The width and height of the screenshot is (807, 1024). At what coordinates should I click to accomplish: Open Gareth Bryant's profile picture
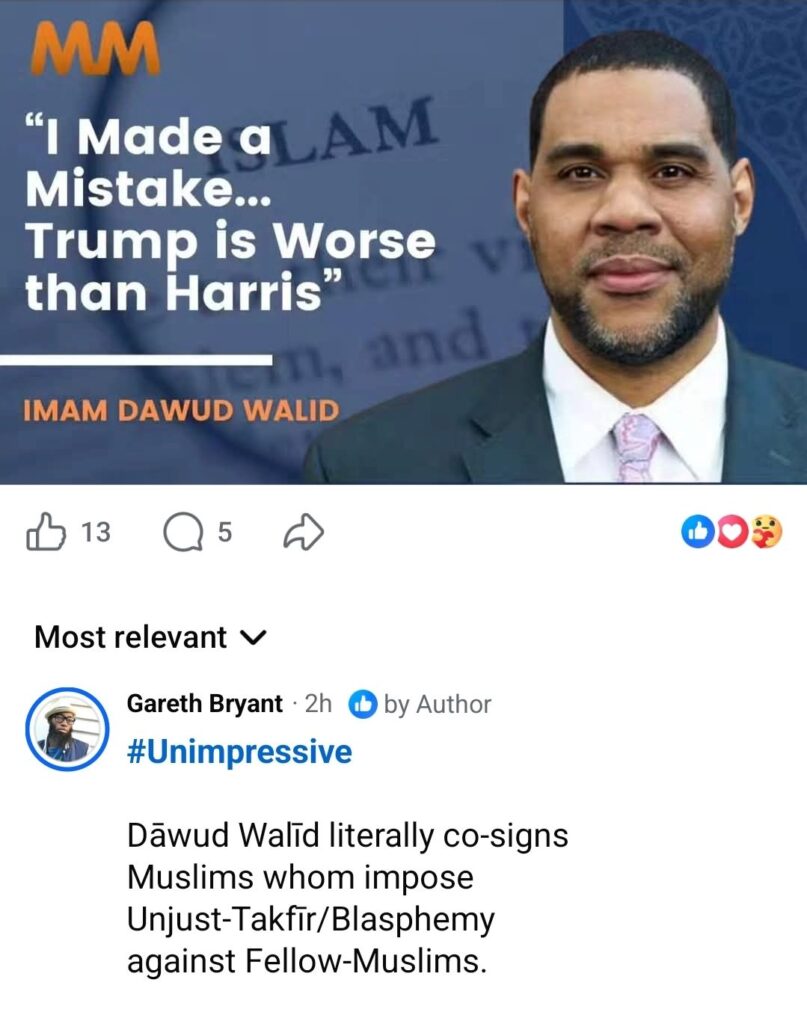point(67,729)
